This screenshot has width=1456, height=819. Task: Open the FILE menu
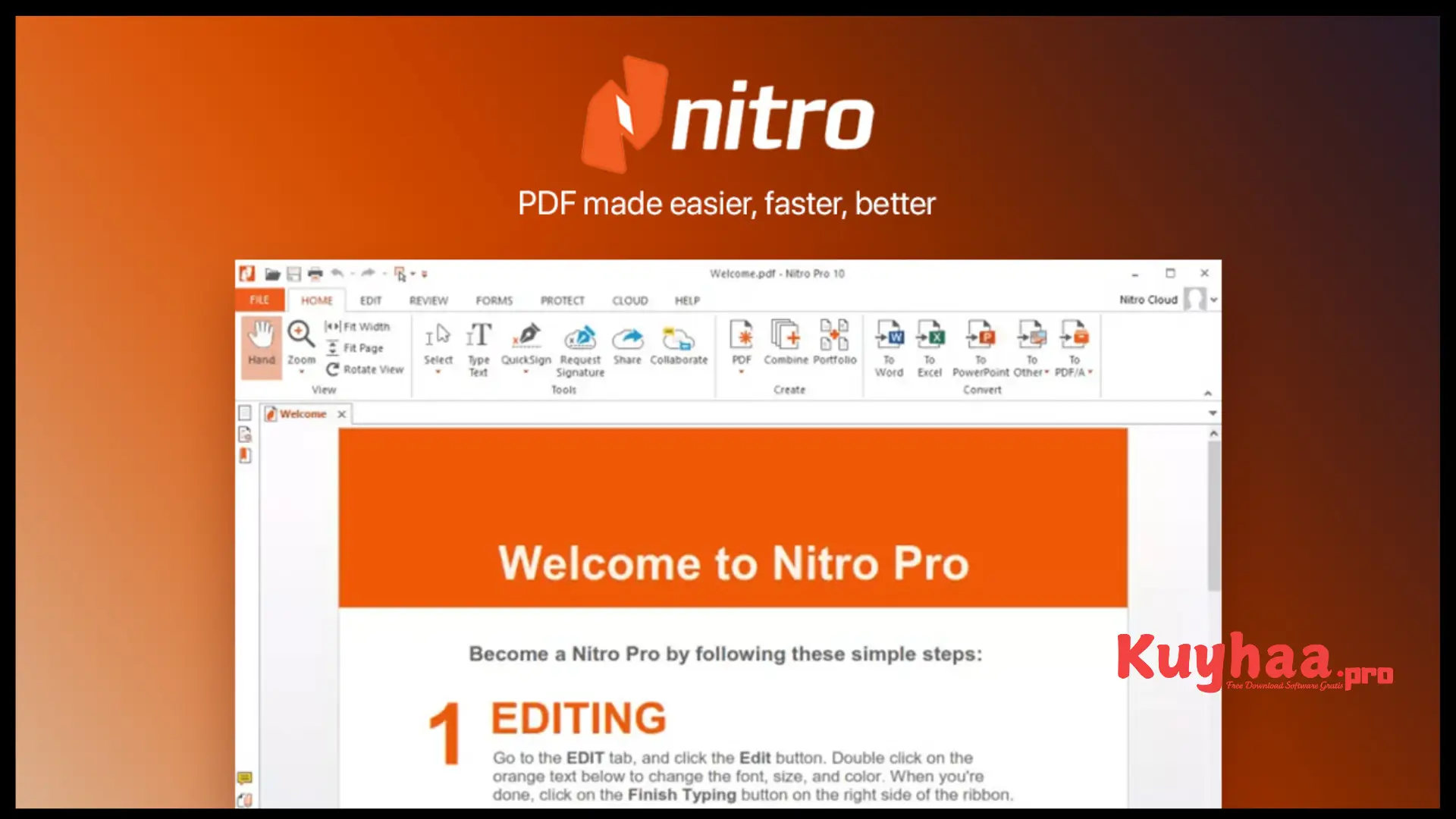point(259,300)
